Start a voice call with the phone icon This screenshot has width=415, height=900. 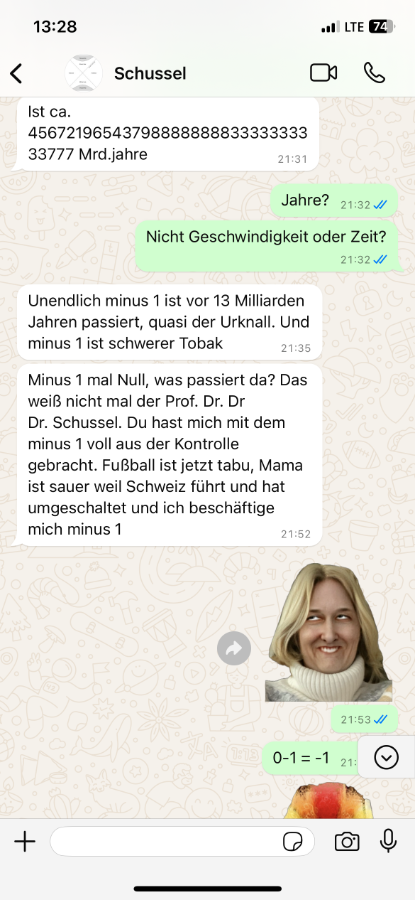pyautogui.click(x=374, y=73)
